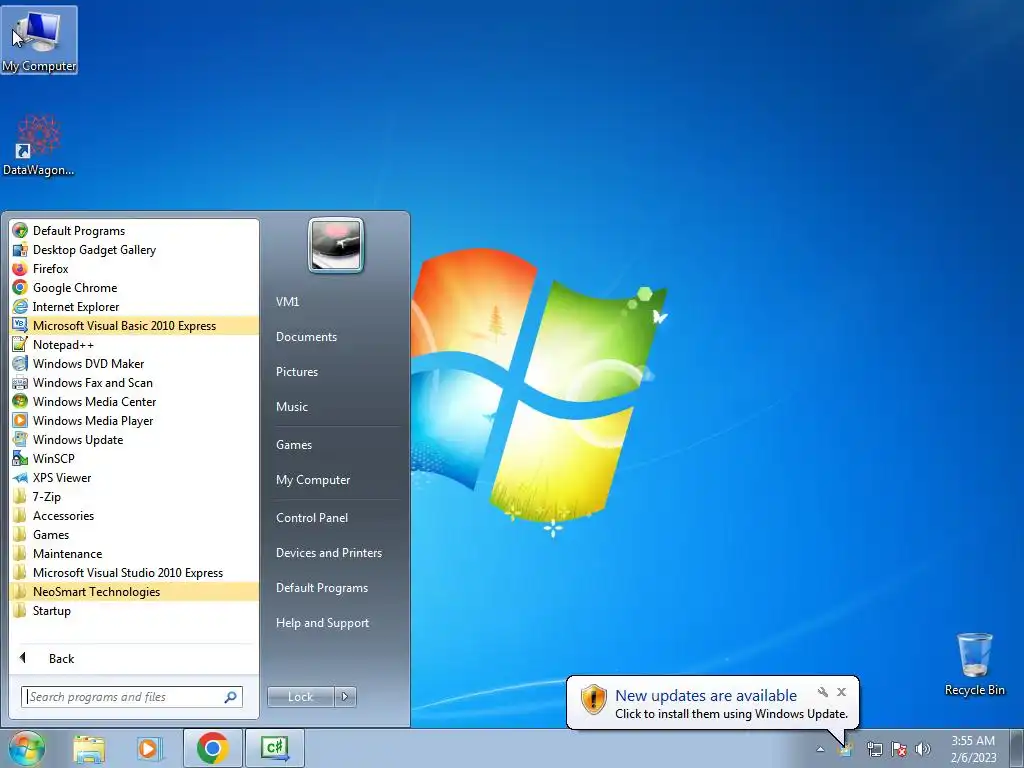This screenshot has height=768, width=1024.
Task: Expand the Accessories folder
Action: [x=134, y=515]
